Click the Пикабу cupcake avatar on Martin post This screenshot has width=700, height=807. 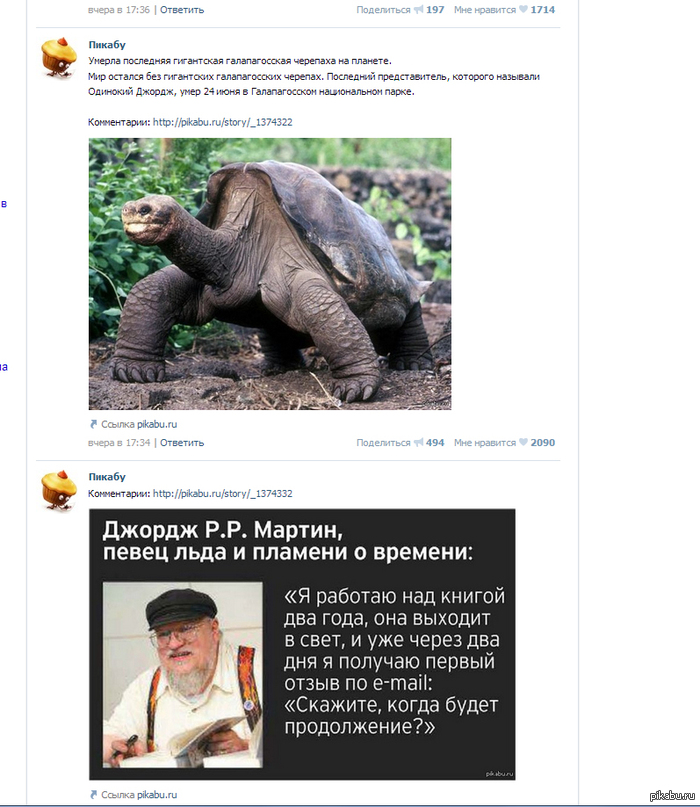59,490
